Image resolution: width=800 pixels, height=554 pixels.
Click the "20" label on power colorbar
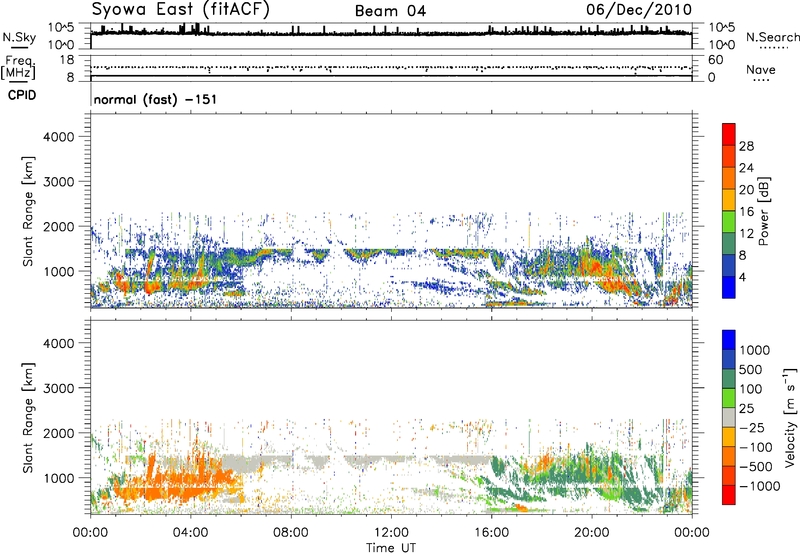(x=746, y=190)
